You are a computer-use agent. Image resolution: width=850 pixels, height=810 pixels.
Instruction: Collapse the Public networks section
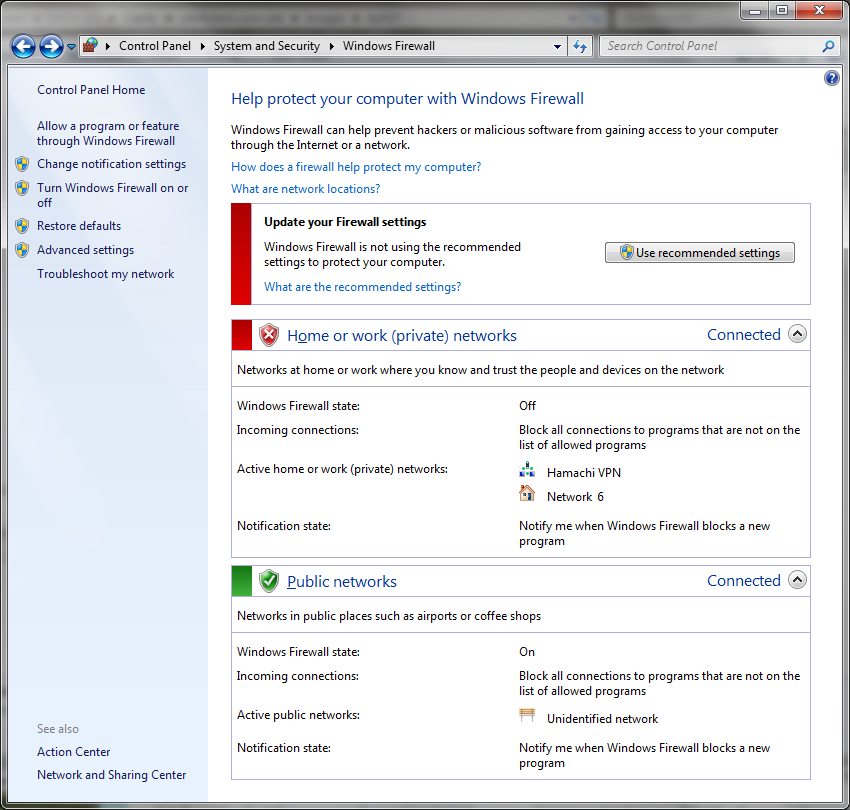[x=797, y=580]
